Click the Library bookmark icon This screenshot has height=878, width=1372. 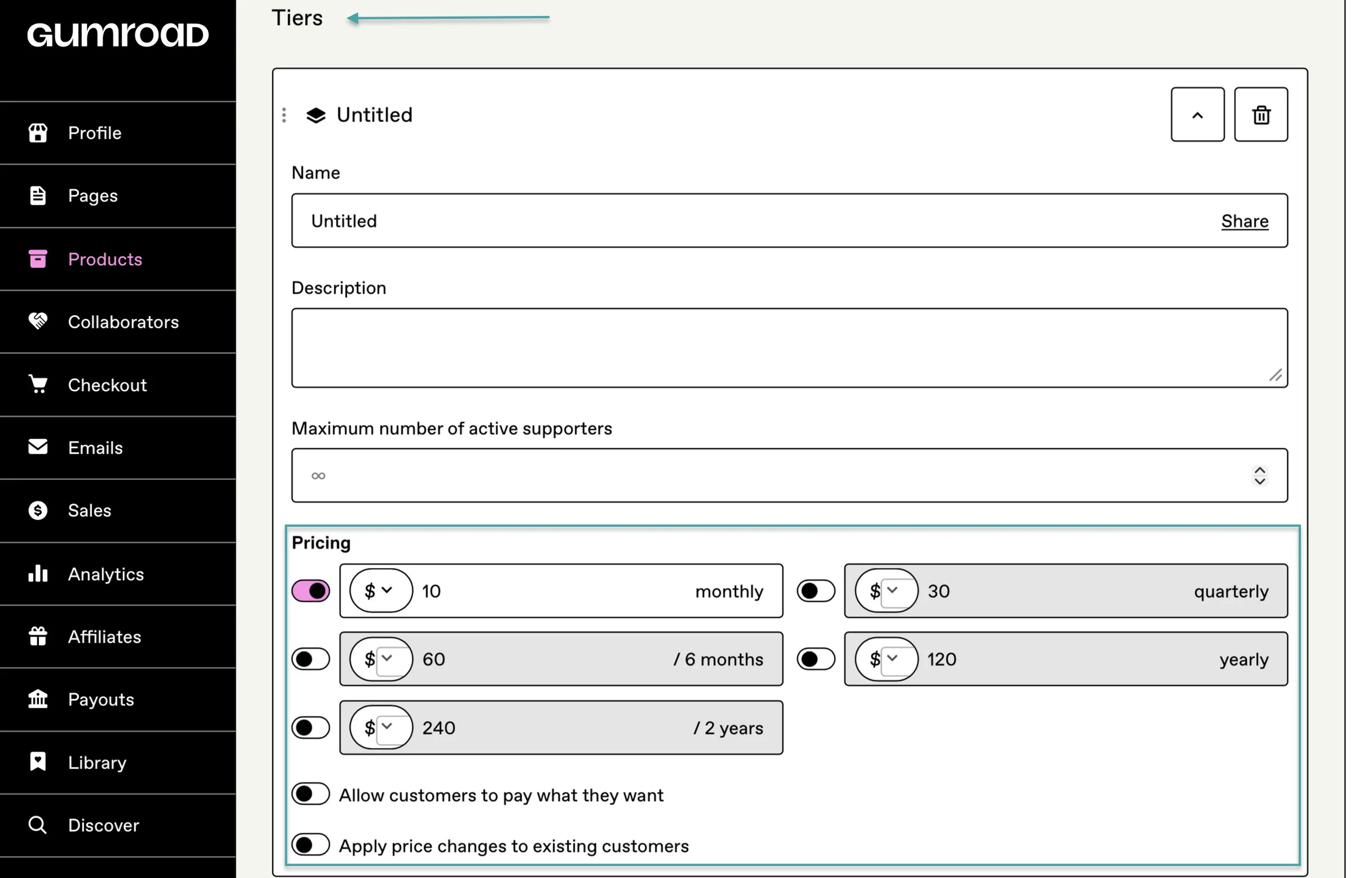(x=38, y=762)
